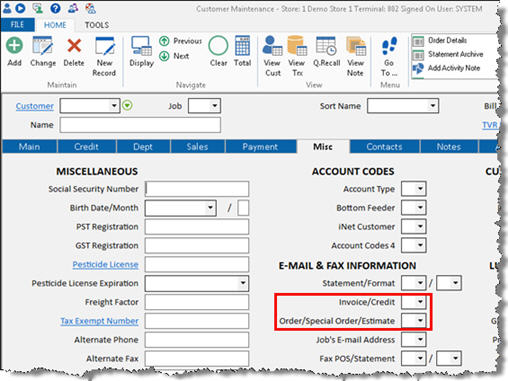This screenshot has width=508, height=381.
Task: Click the red Delete icon
Action: click(x=74, y=45)
